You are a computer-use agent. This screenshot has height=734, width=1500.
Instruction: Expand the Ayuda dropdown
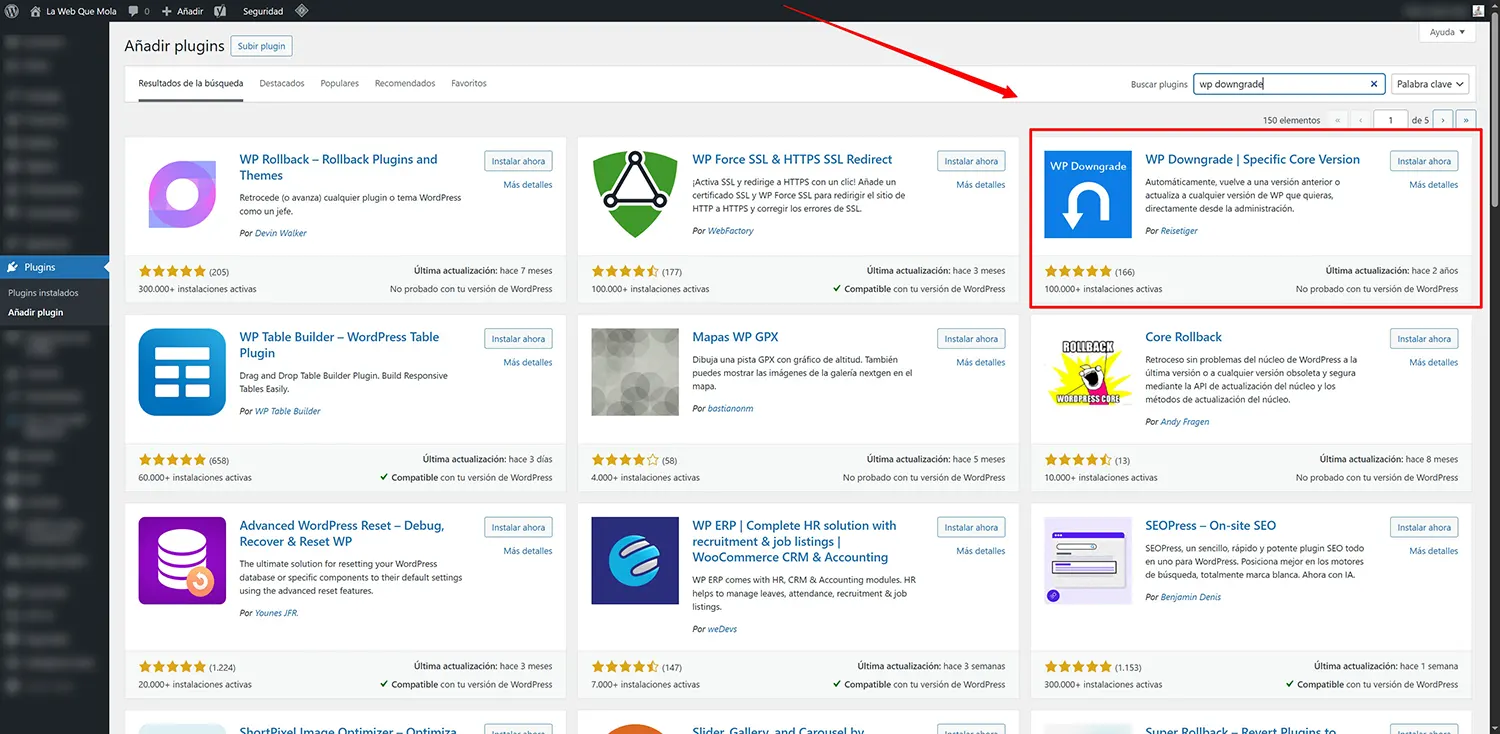(1446, 31)
